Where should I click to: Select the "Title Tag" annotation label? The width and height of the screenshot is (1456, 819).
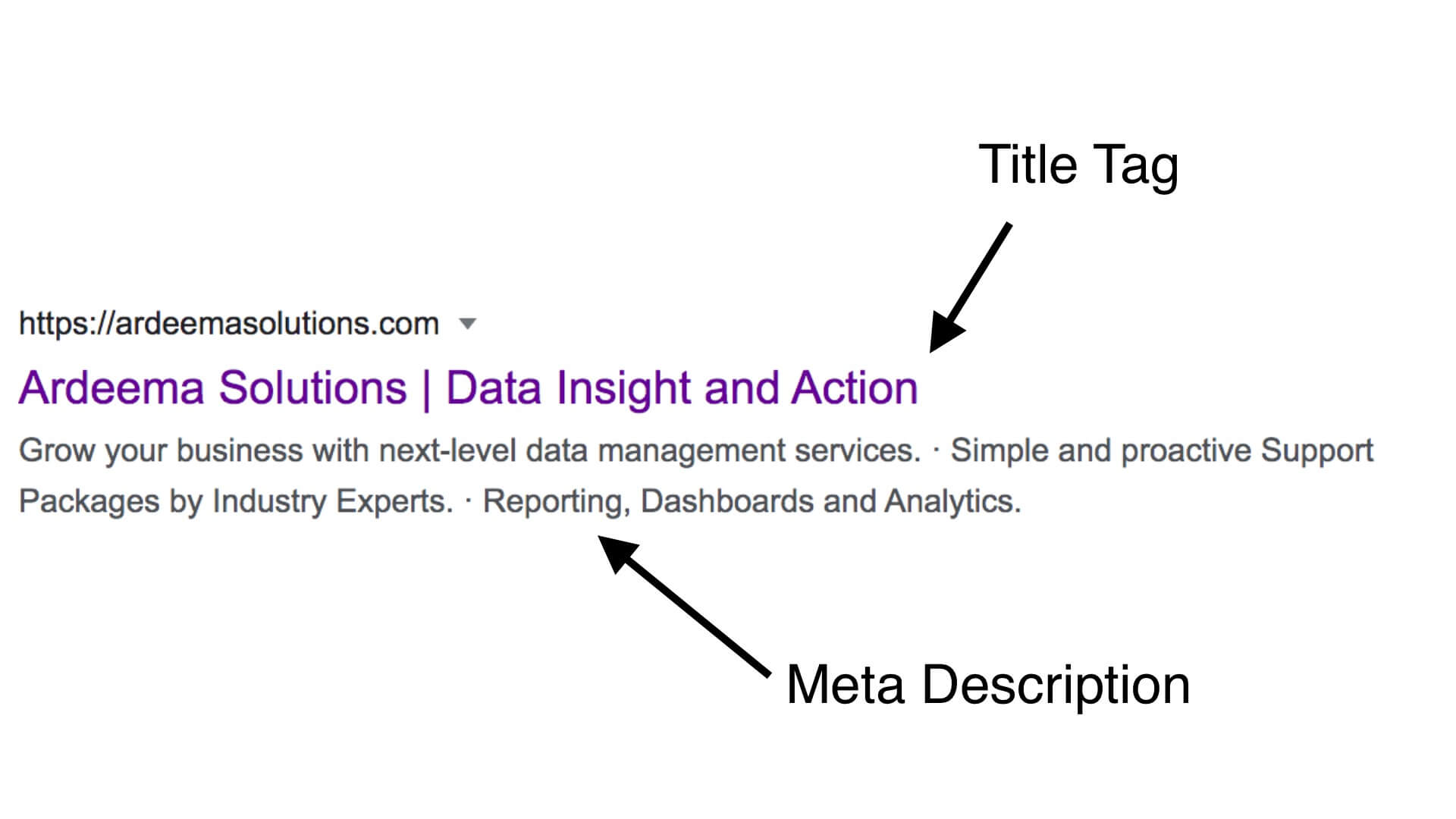(1078, 165)
